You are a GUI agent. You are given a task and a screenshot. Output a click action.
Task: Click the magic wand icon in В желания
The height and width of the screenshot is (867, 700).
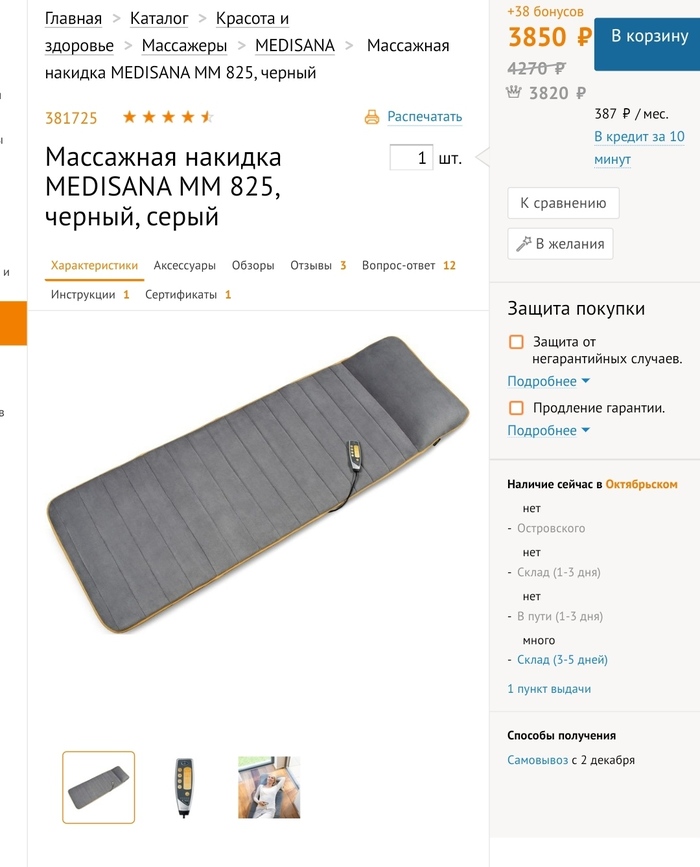pos(523,244)
